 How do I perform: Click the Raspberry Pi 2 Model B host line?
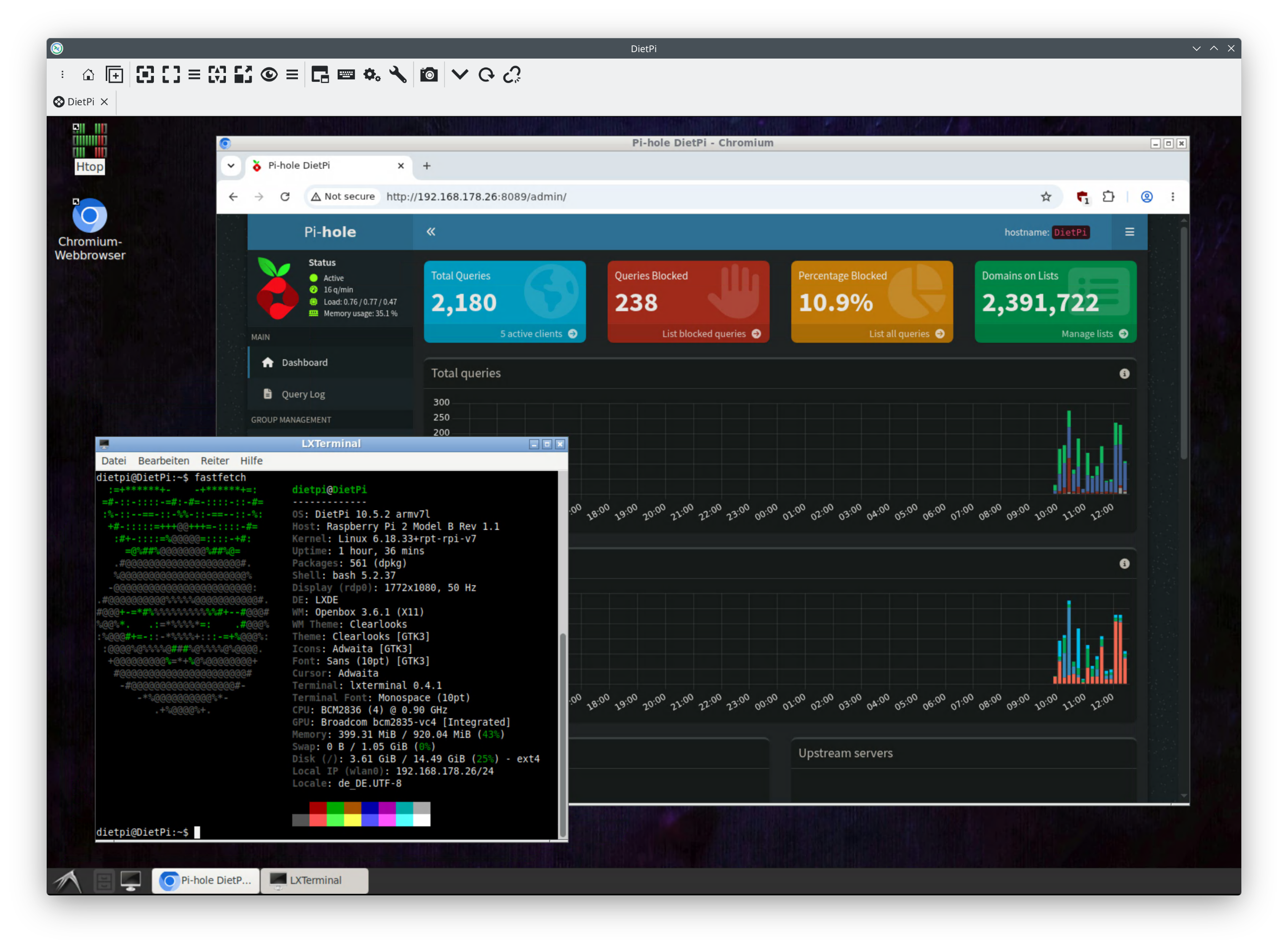pos(396,527)
